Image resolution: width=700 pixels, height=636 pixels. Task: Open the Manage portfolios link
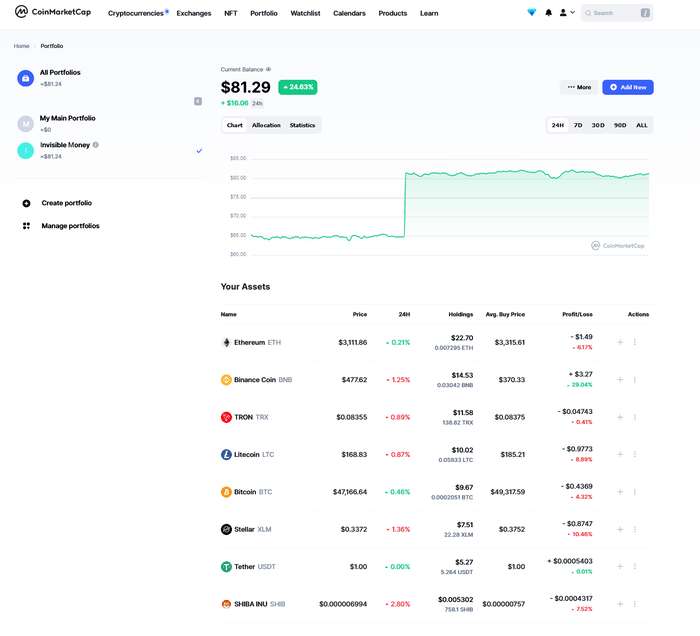pyautogui.click(x=71, y=226)
